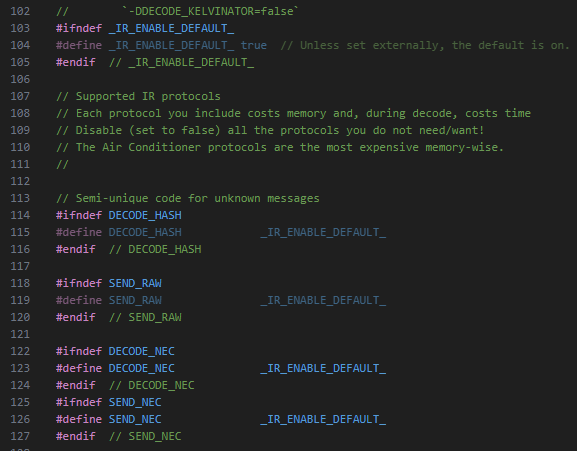Click line number 112 in the gutter
Screen dimensions: 577x451
(x=20, y=181)
